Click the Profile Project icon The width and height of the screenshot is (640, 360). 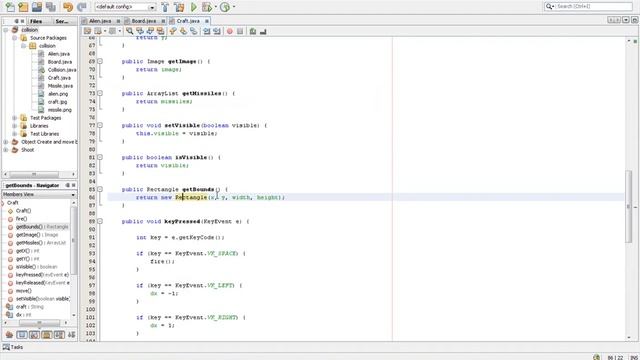pos(225,7)
